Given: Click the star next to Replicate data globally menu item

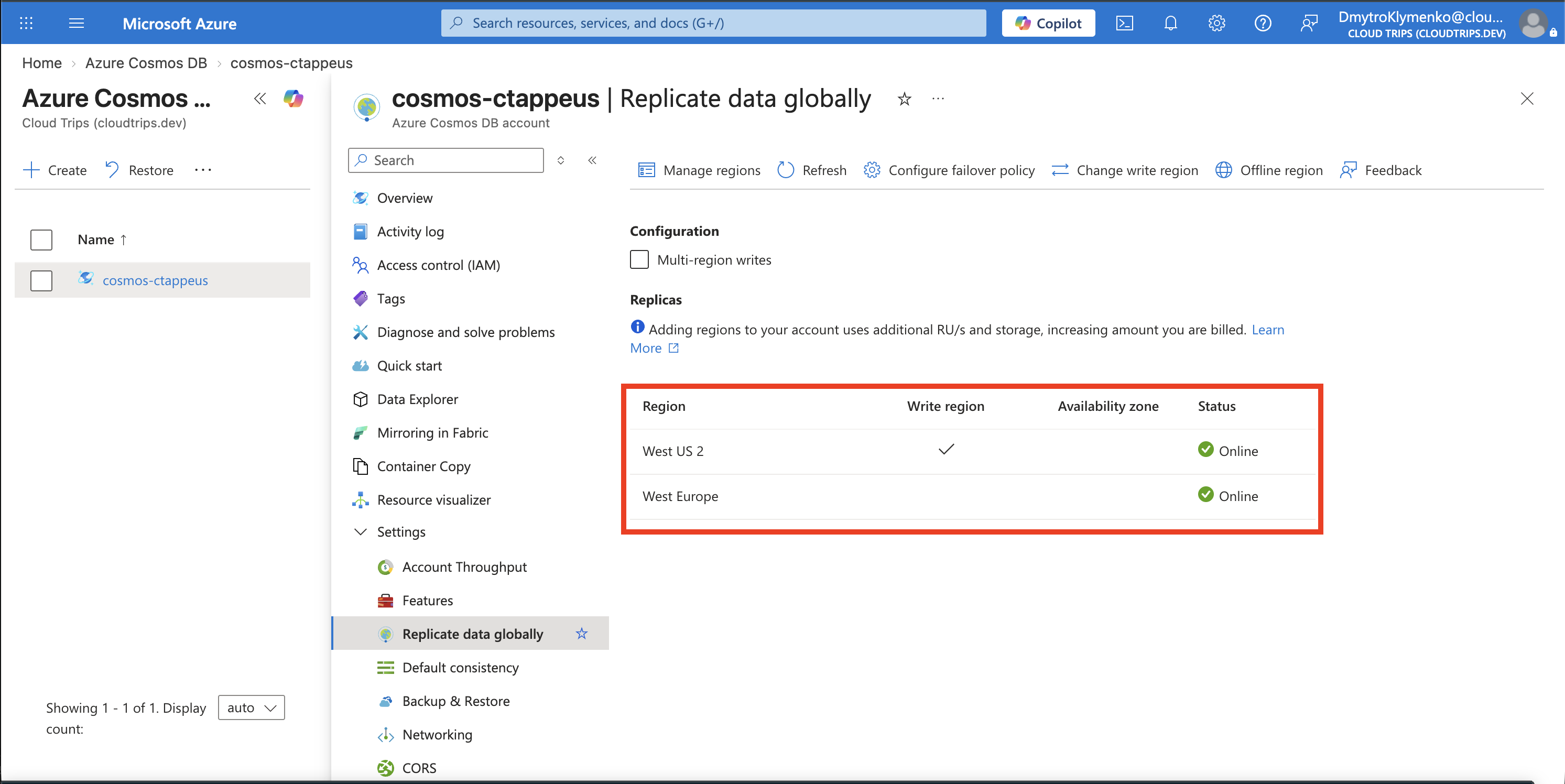Looking at the screenshot, I should coord(582,634).
